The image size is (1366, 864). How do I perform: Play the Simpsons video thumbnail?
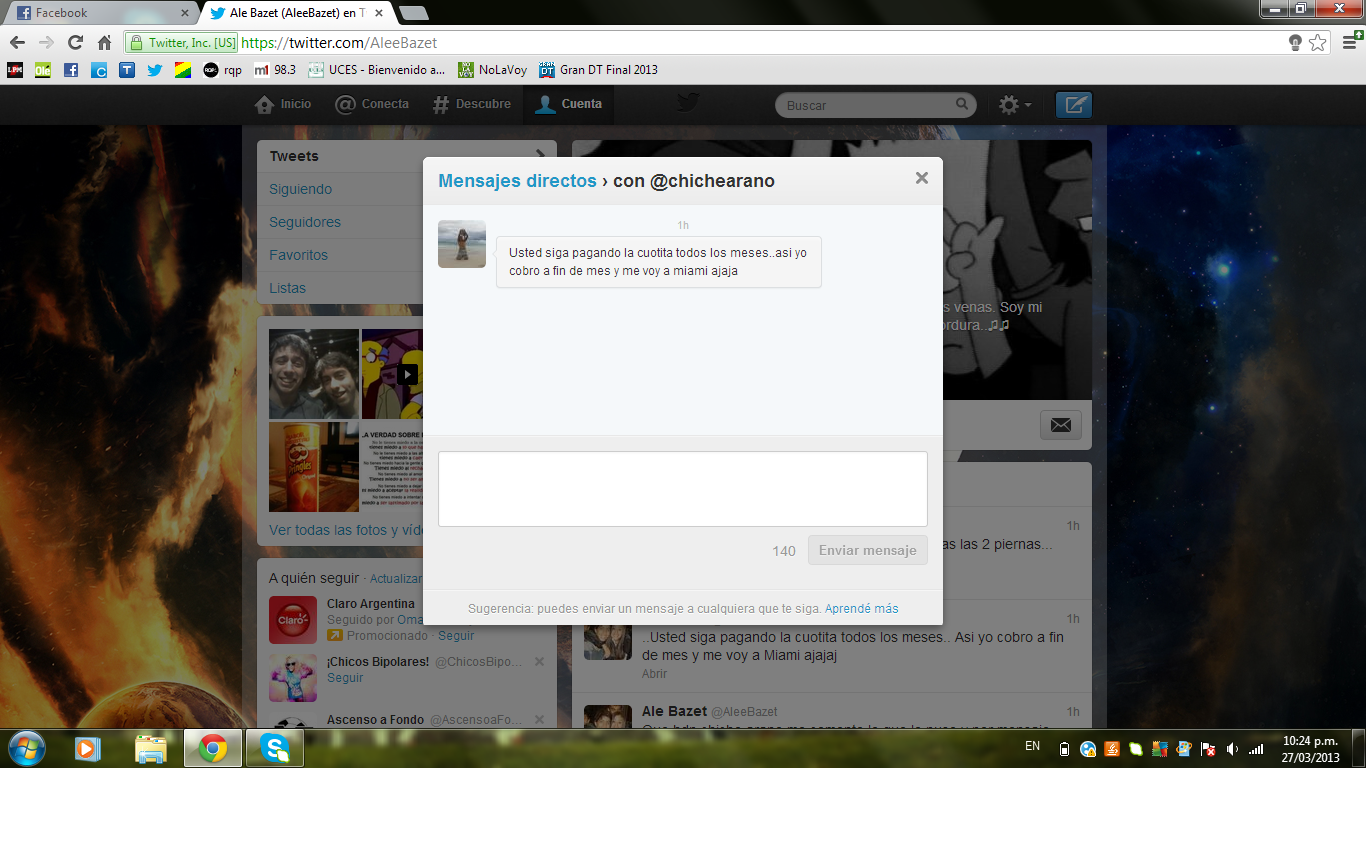click(407, 374)
